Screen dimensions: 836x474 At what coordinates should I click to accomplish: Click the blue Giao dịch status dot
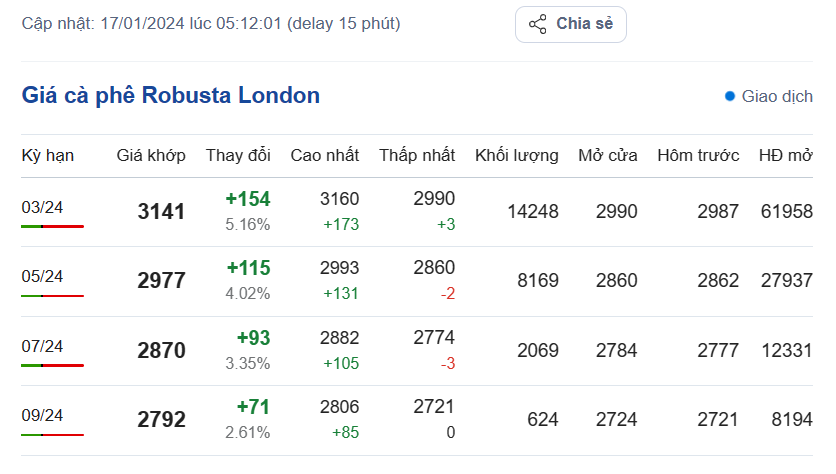coord(730,96)
